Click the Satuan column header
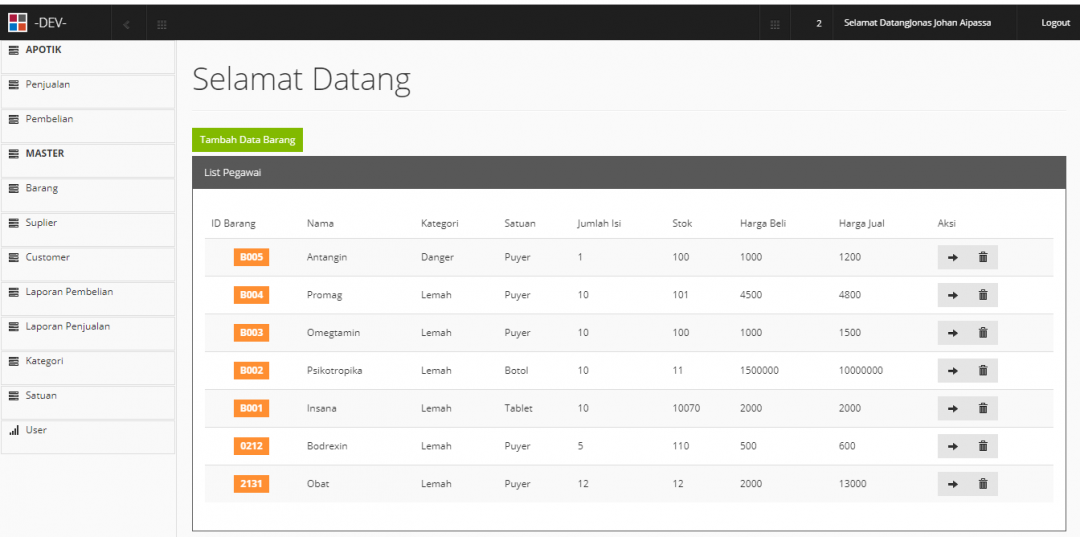The height and width of the screenshot is (537, 1080). pos(520,224)
